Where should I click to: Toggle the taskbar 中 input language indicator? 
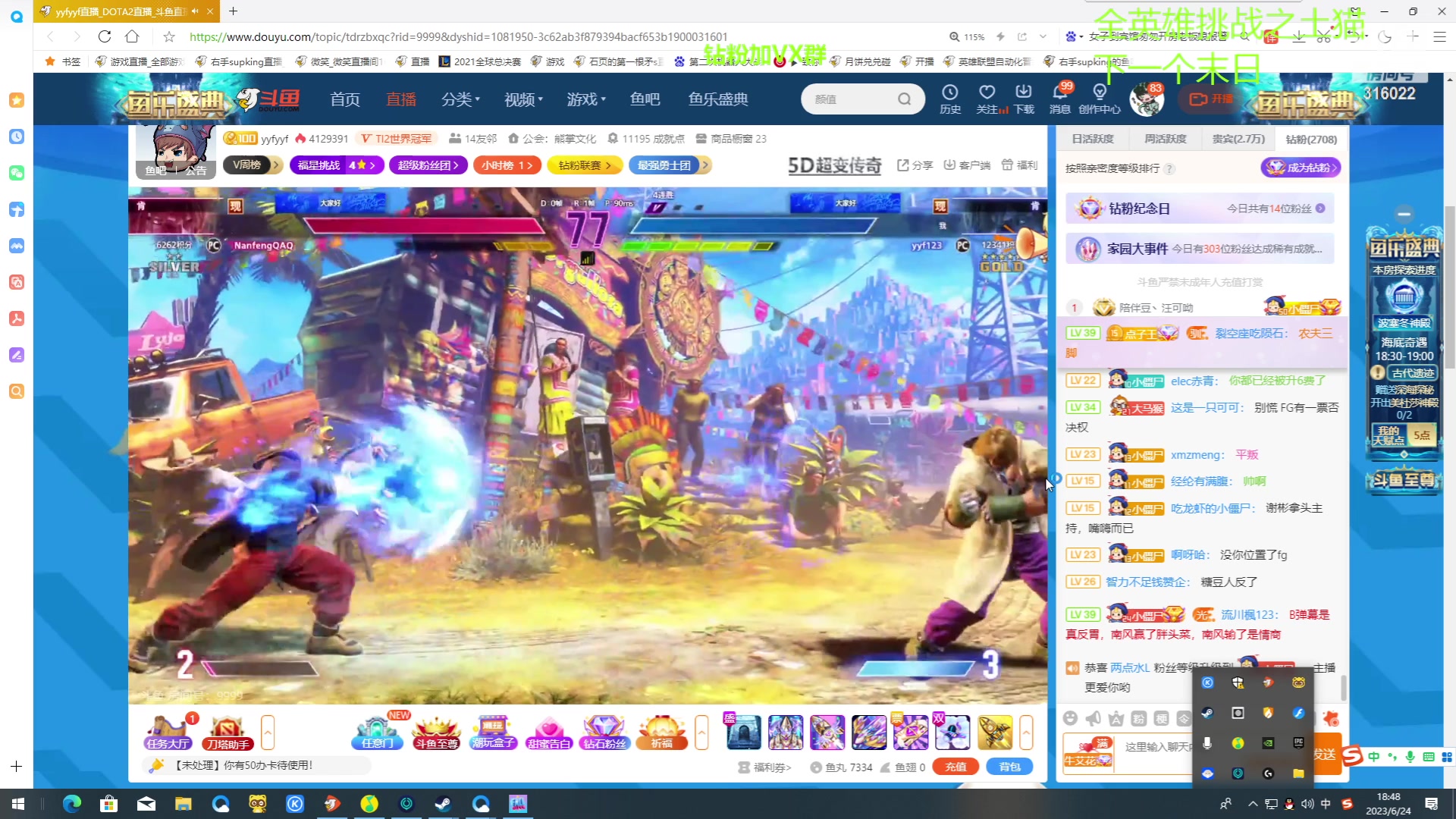[x=1326, y=804]
